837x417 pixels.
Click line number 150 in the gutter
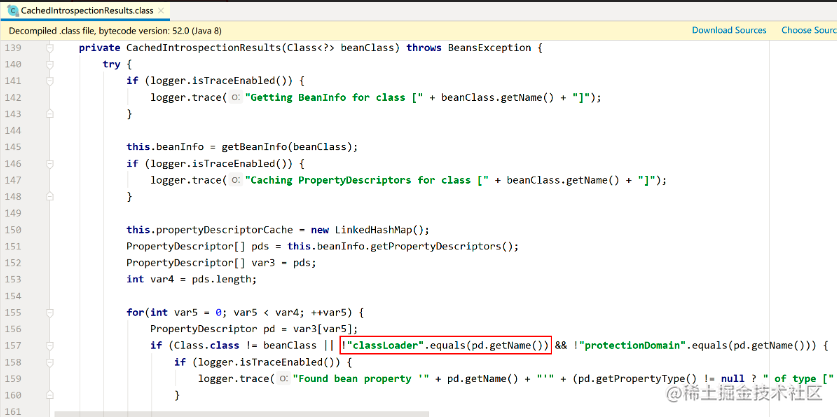click(x=12, y=230)
